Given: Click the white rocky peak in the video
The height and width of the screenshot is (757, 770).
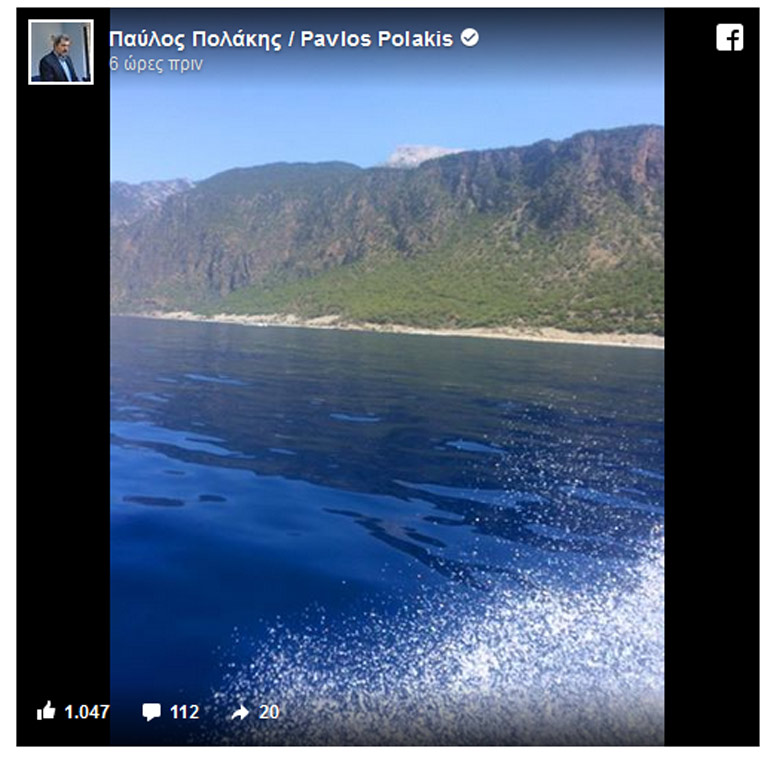Looking at the screenshot, I should point(420,155).
